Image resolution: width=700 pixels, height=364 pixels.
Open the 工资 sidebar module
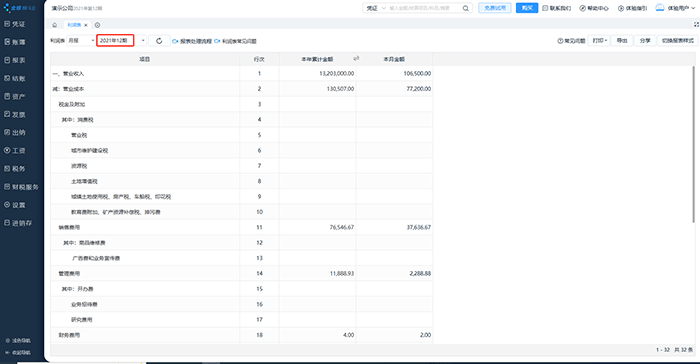pos(15,151)
